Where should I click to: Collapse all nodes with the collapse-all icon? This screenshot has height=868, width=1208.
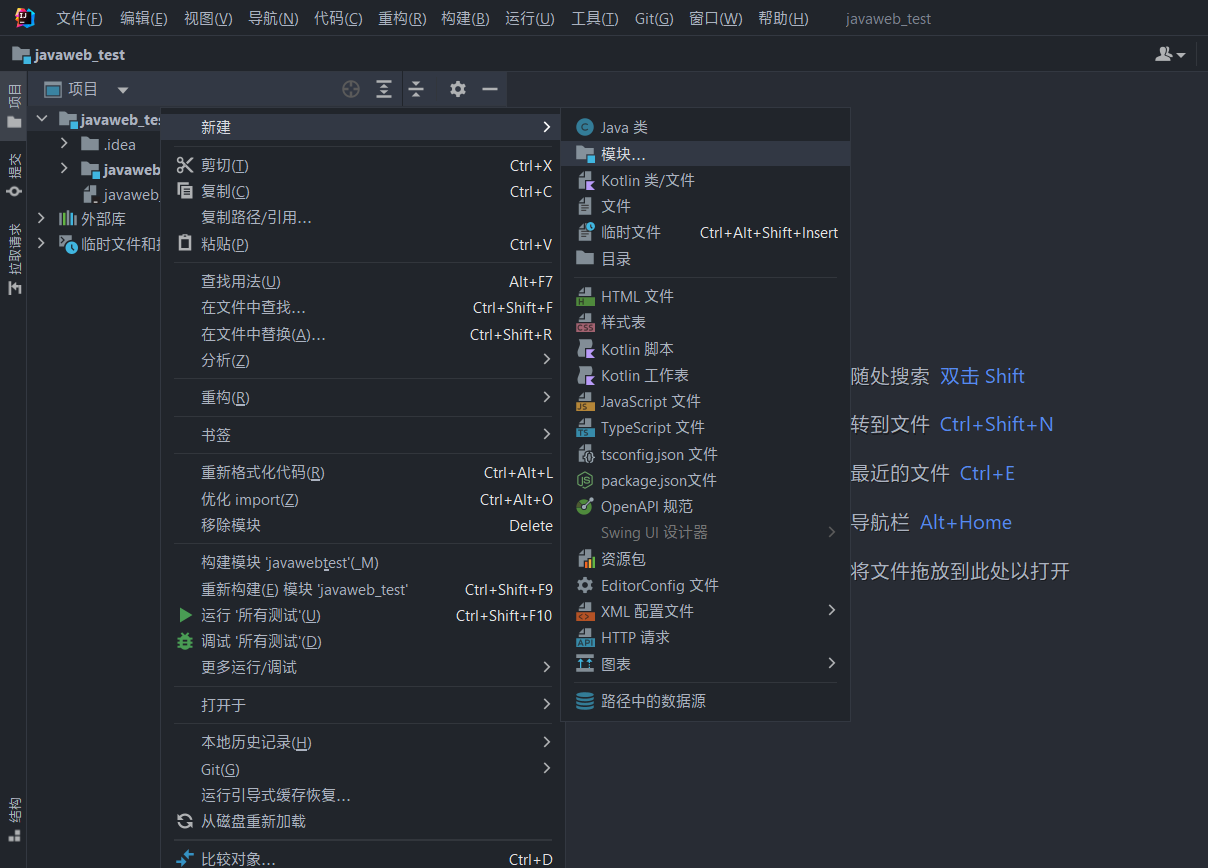point(416,89)
